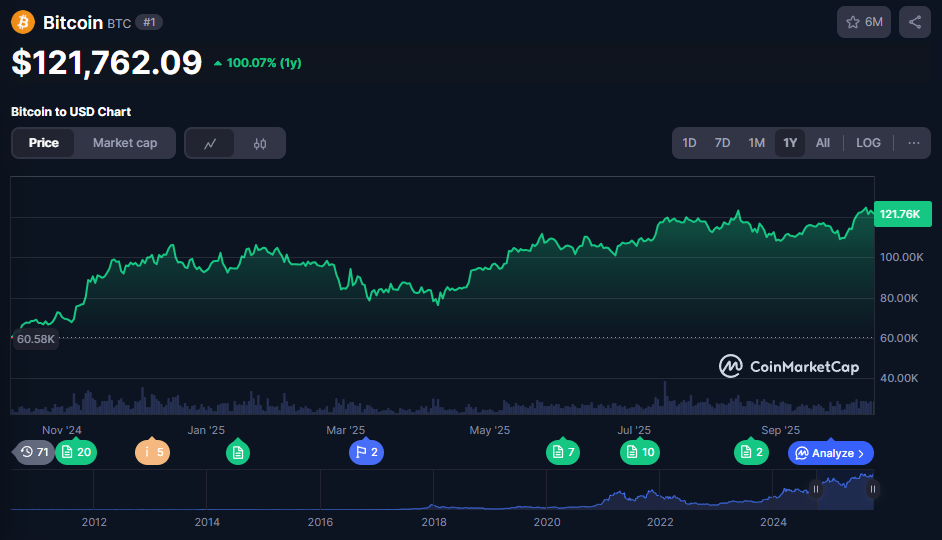Open the three-dots more options menu

pyautogui.click(x=914, y=143)
